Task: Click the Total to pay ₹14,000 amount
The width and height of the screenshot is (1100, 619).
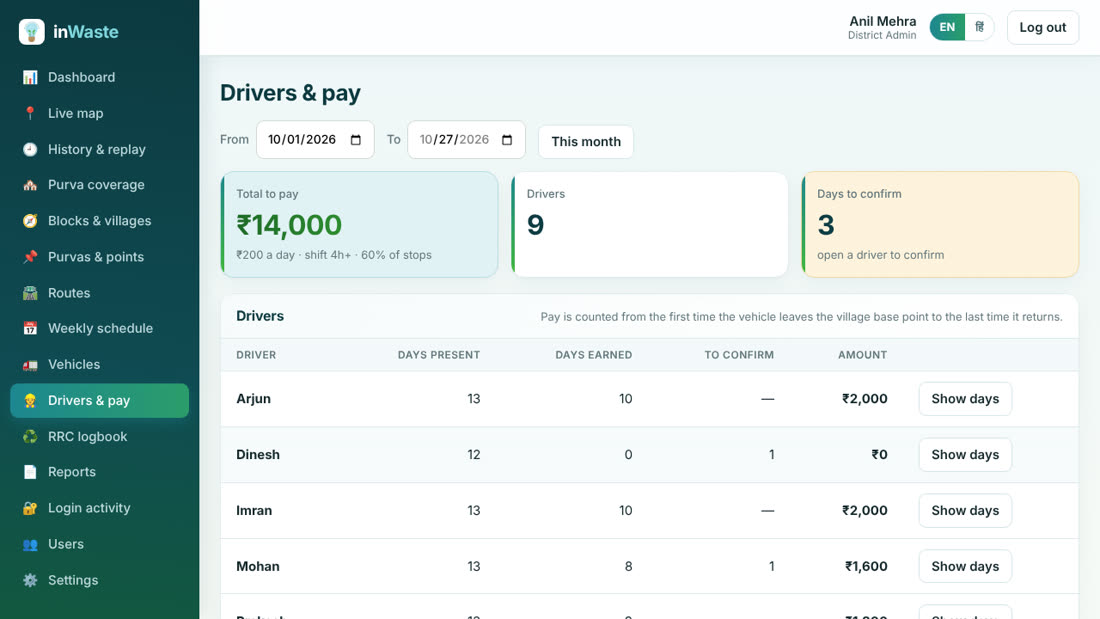Action: point(289,225)
